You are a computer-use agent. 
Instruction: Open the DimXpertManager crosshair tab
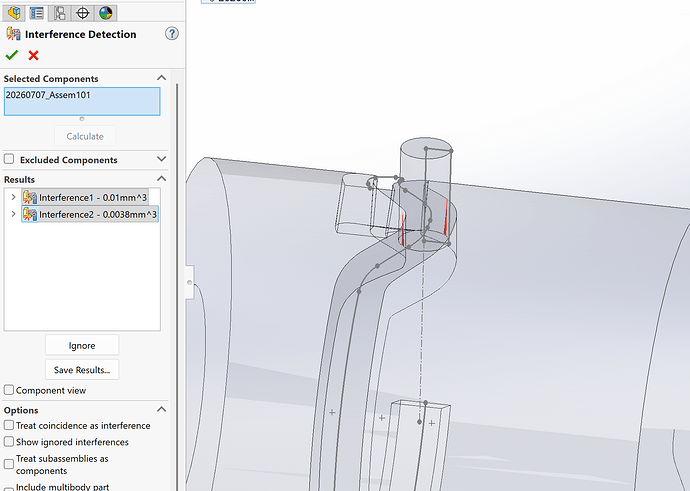coord(82,13)
